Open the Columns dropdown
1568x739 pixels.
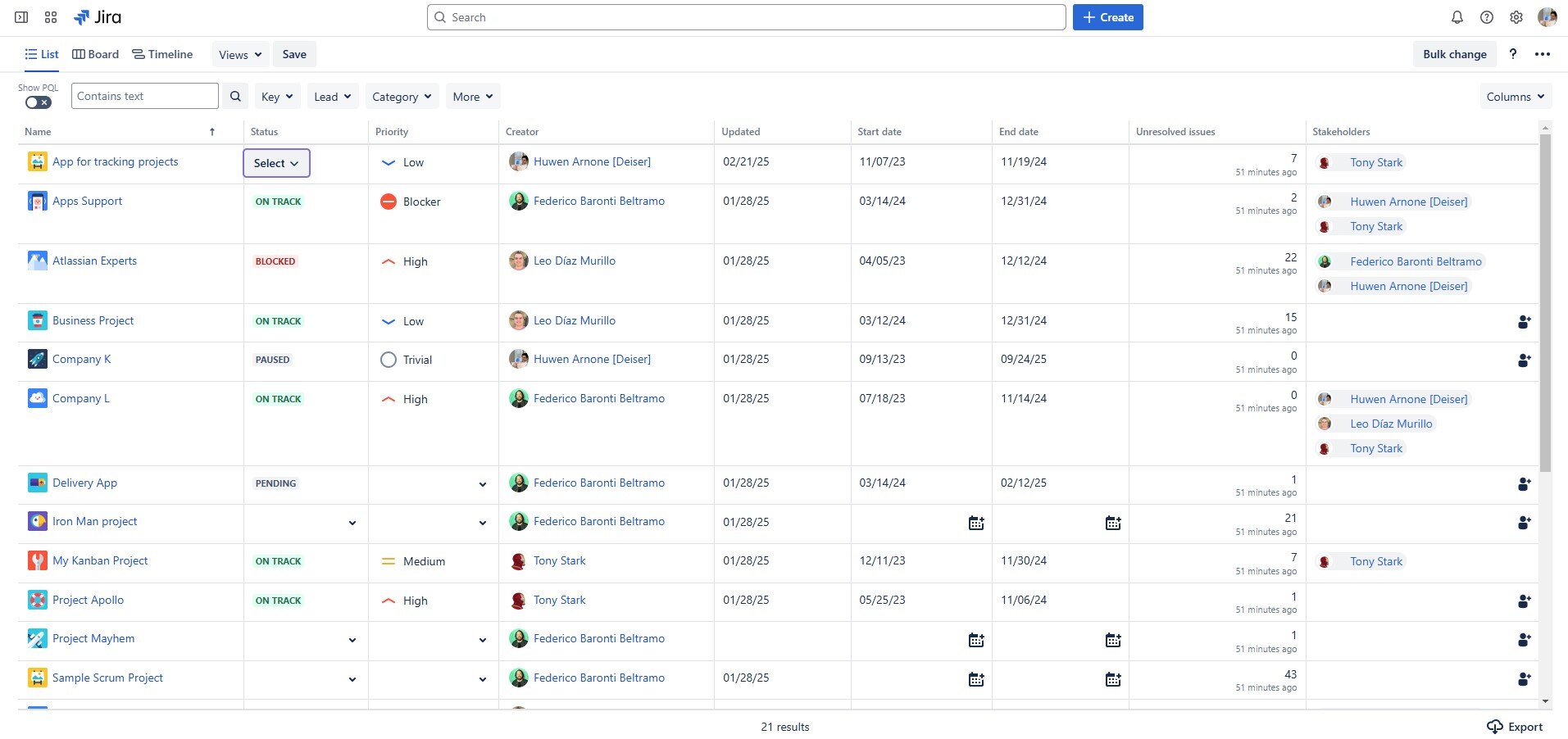point(1514,96)
